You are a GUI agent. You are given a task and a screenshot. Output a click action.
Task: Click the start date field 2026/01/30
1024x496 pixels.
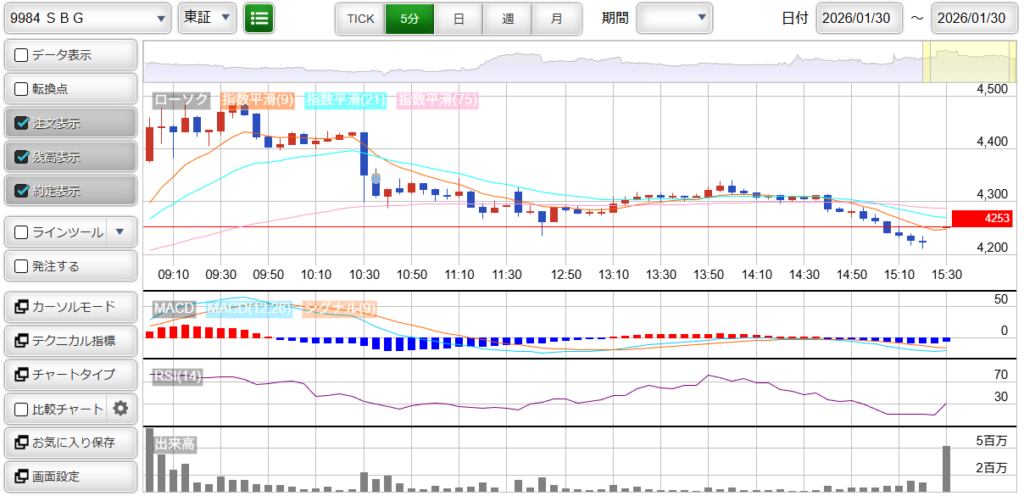click(859, 18)
